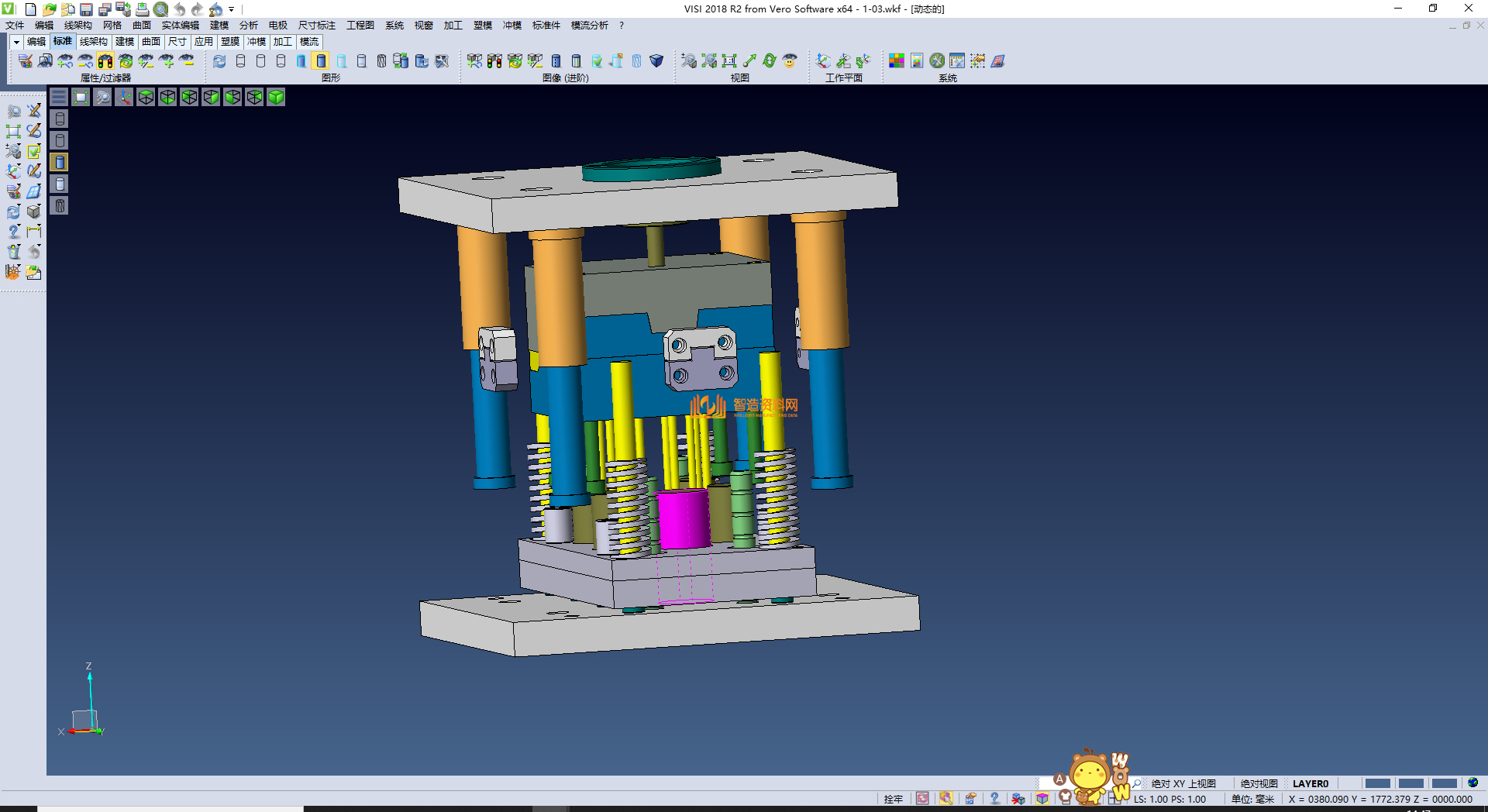Image resolution: width=1488 pixels, height=812 pixels.
Task: Click the multicolor palette grid icon
Action: 897,61
